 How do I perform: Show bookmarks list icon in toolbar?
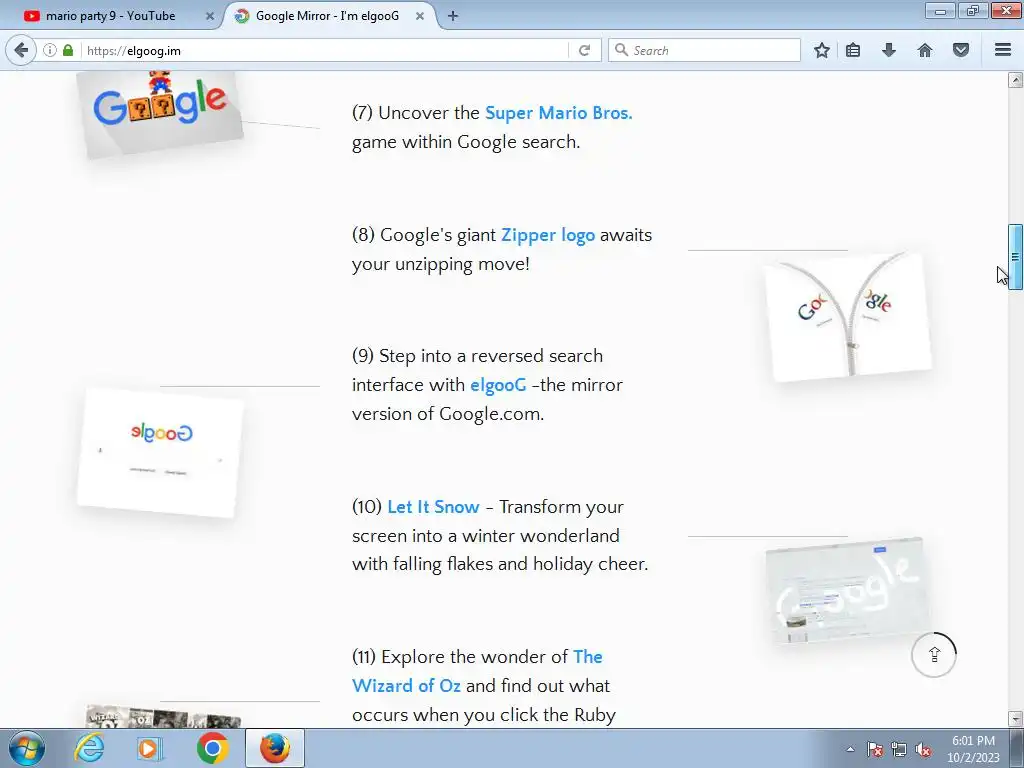pyautogui.click(x=853, y=50)
